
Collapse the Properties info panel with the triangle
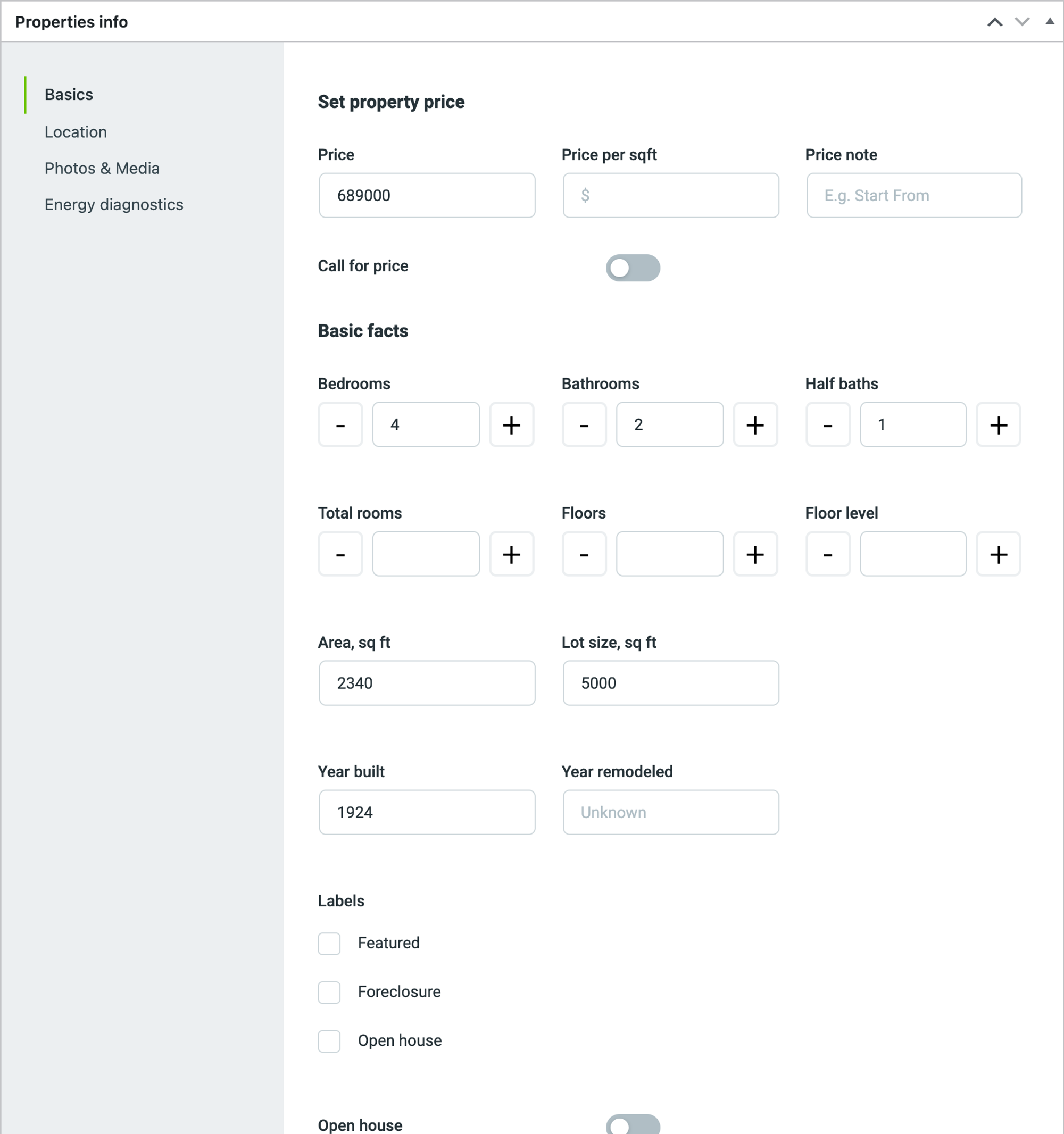coord(1049,21)
